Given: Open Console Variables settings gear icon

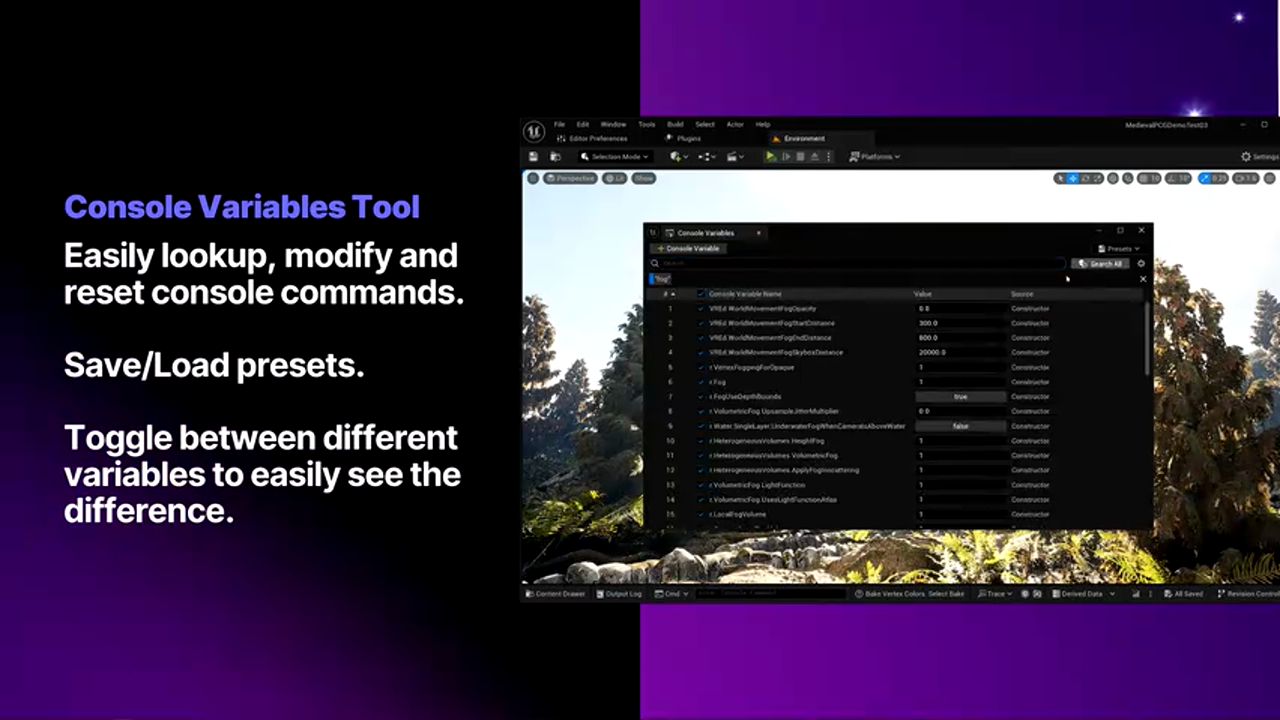Looking at the screenshot, I should [1141, 264].
